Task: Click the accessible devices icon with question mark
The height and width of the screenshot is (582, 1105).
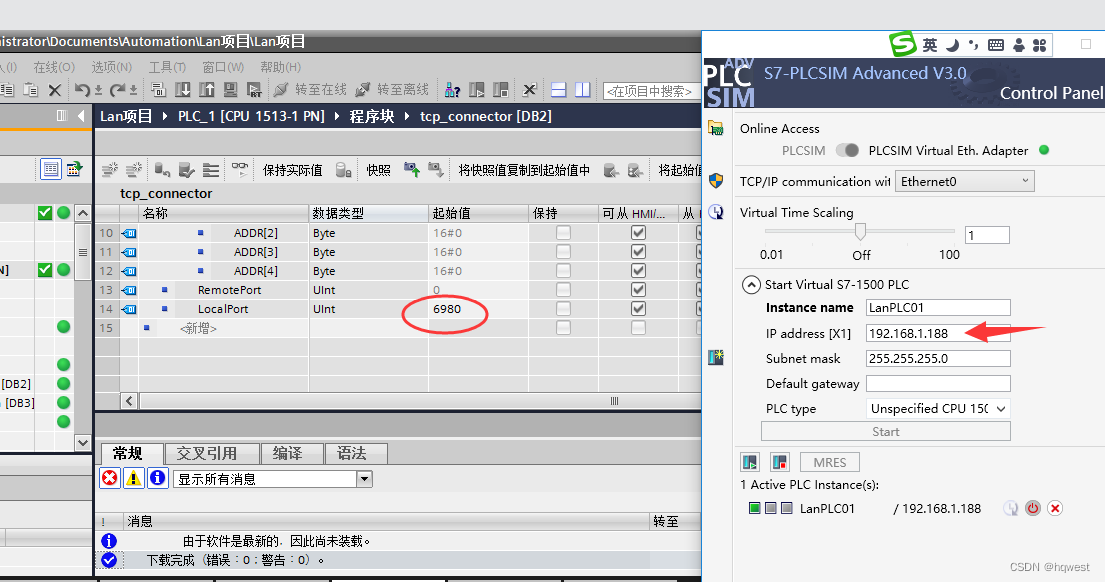Action: click(452, 90)
